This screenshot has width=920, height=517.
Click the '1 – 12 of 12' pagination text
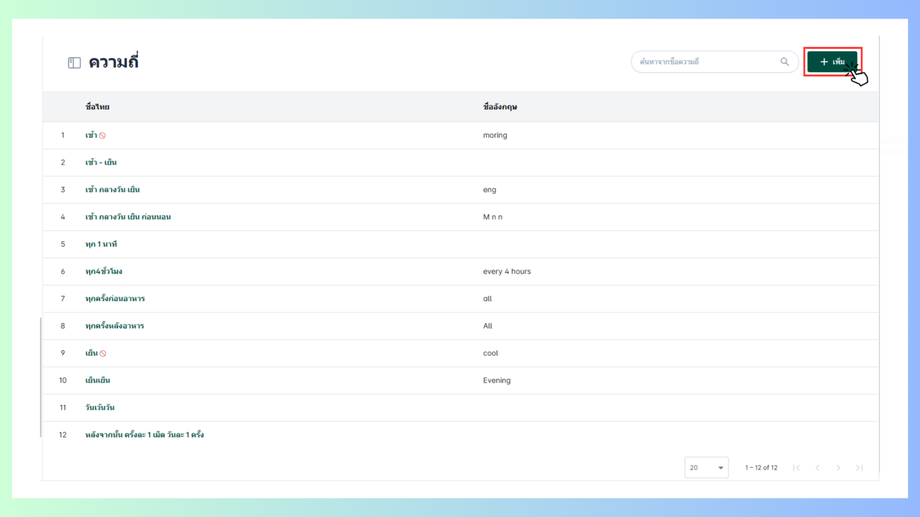pos(761,468)
